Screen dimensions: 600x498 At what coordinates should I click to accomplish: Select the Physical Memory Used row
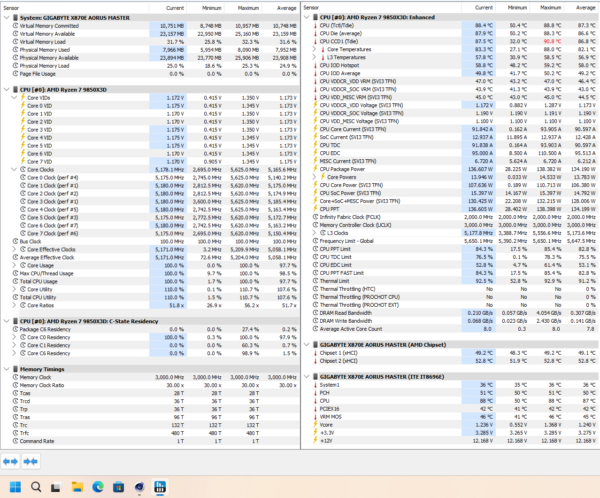[150, 50]
